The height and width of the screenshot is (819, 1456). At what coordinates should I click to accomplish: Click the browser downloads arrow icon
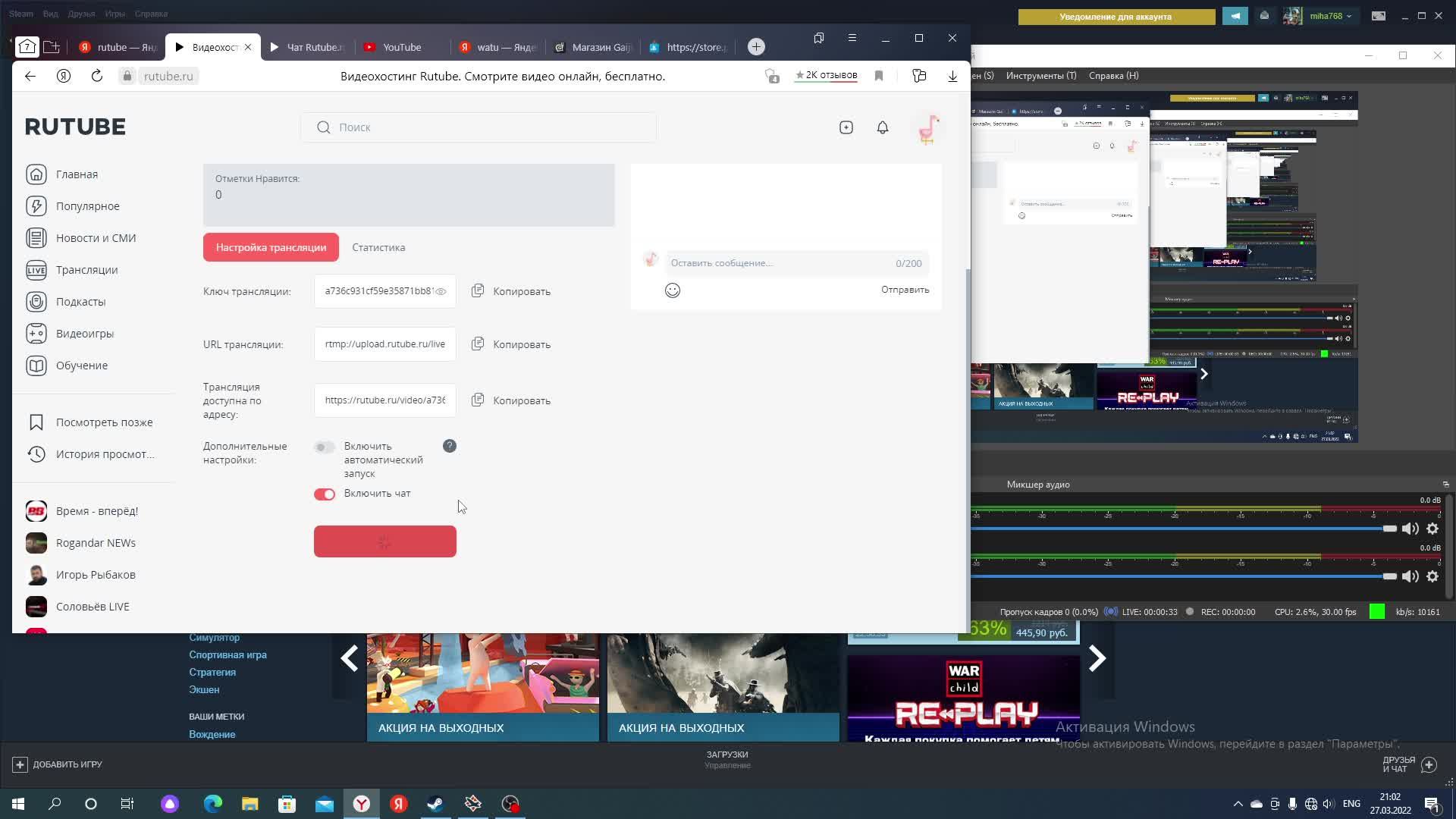(952, 76)
